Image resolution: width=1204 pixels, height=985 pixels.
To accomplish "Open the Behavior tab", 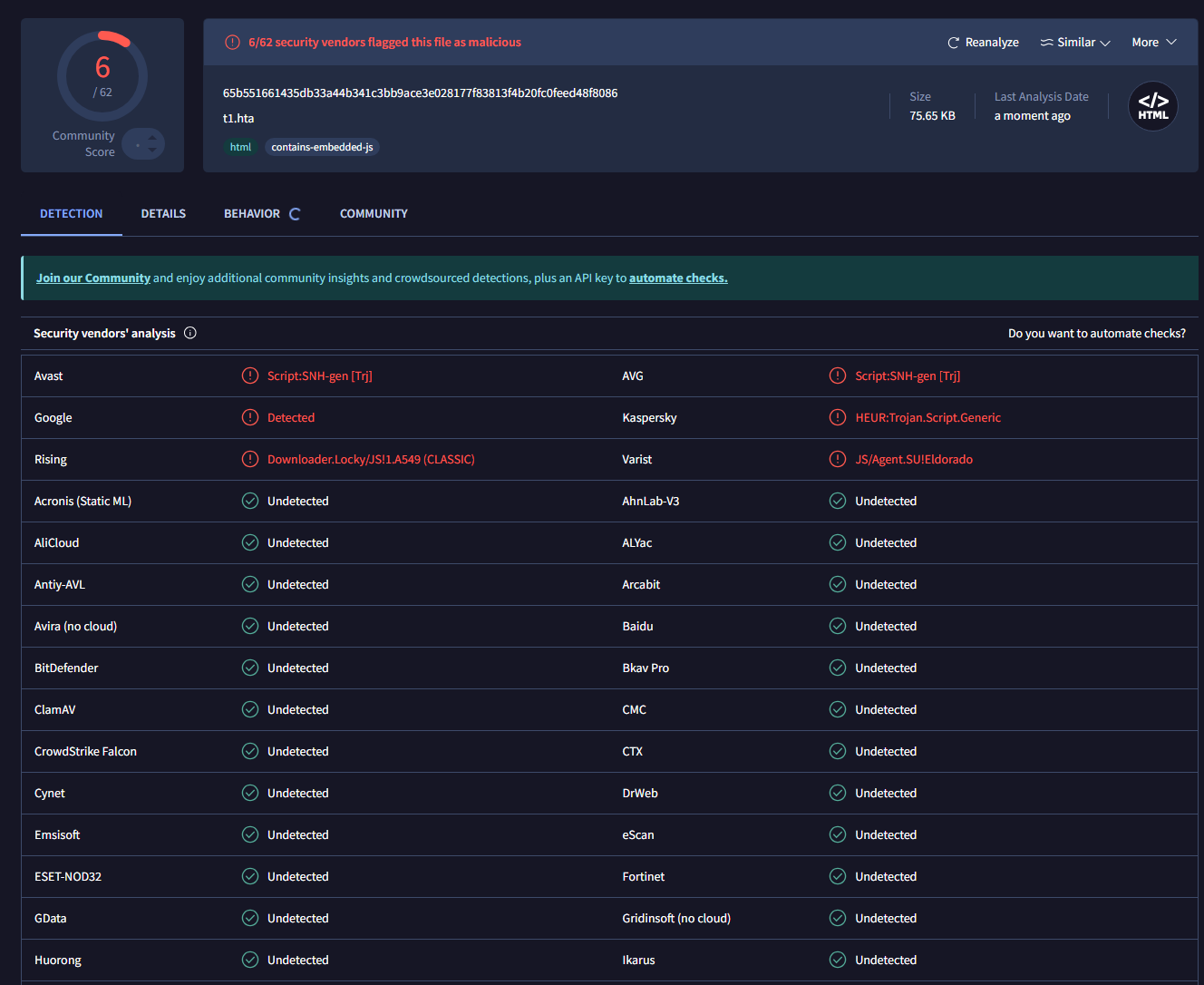I will coord(252,214).
